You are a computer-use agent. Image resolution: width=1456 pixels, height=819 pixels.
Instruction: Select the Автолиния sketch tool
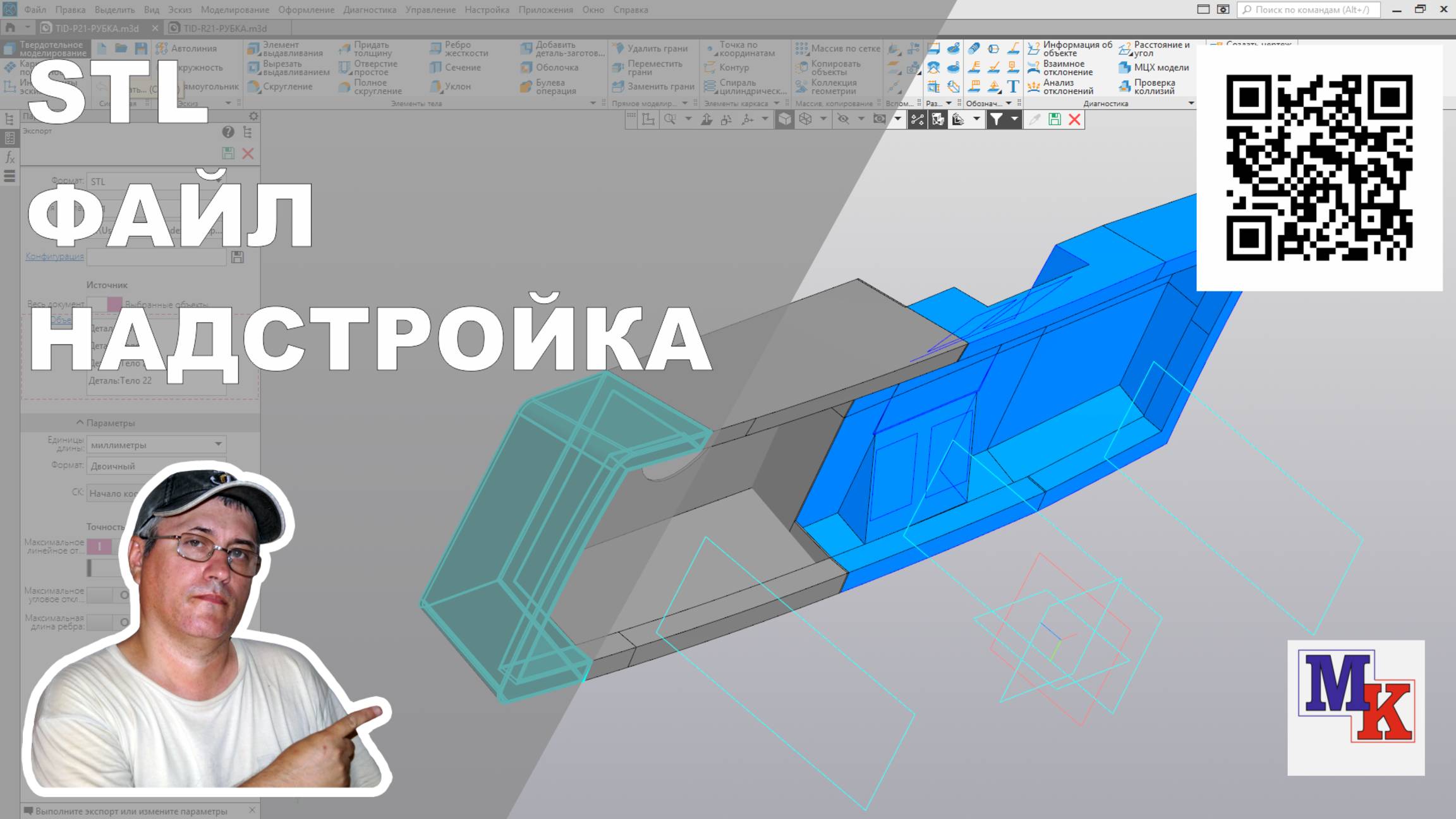tap(193, 49)
